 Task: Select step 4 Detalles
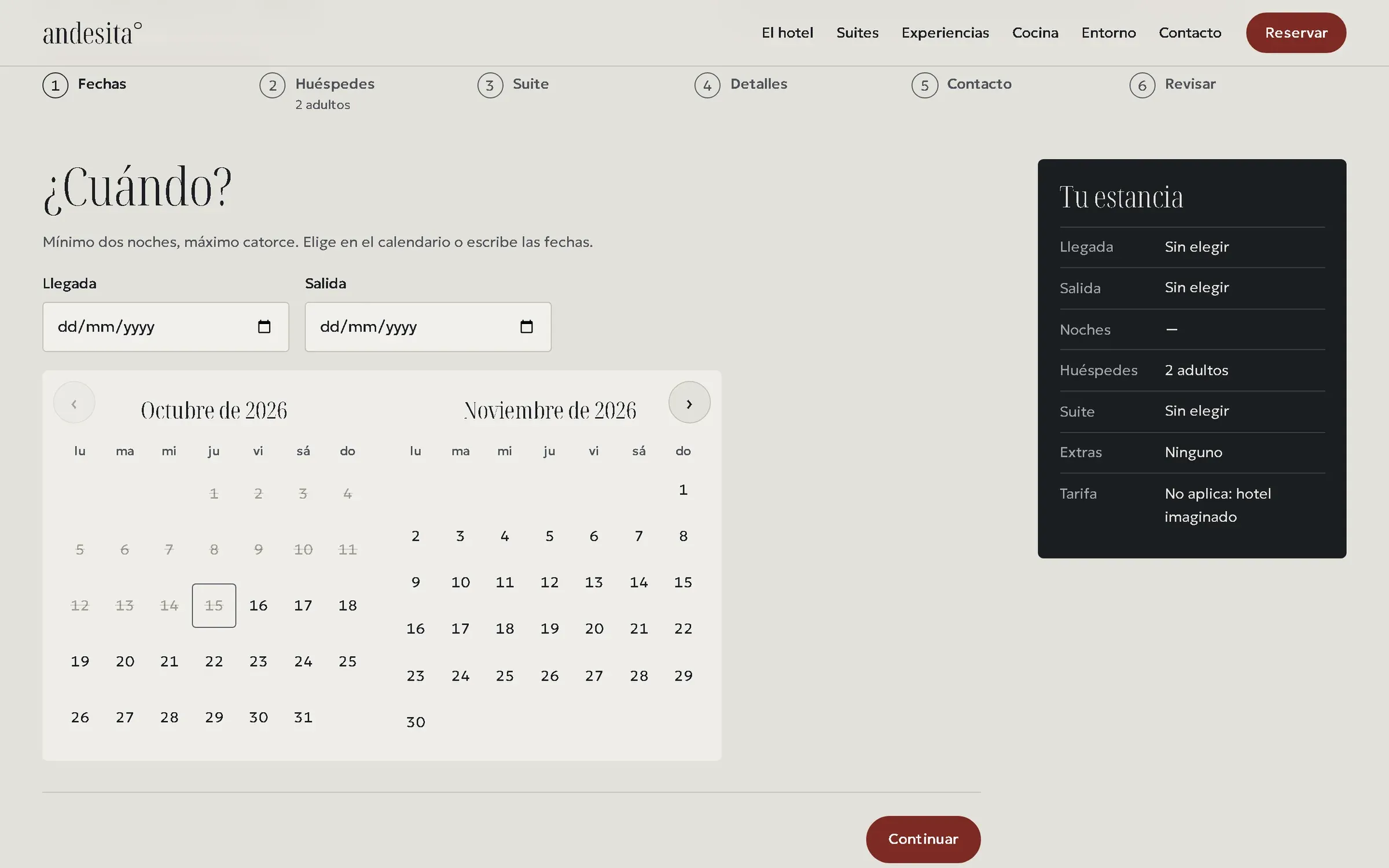(741, 85)
